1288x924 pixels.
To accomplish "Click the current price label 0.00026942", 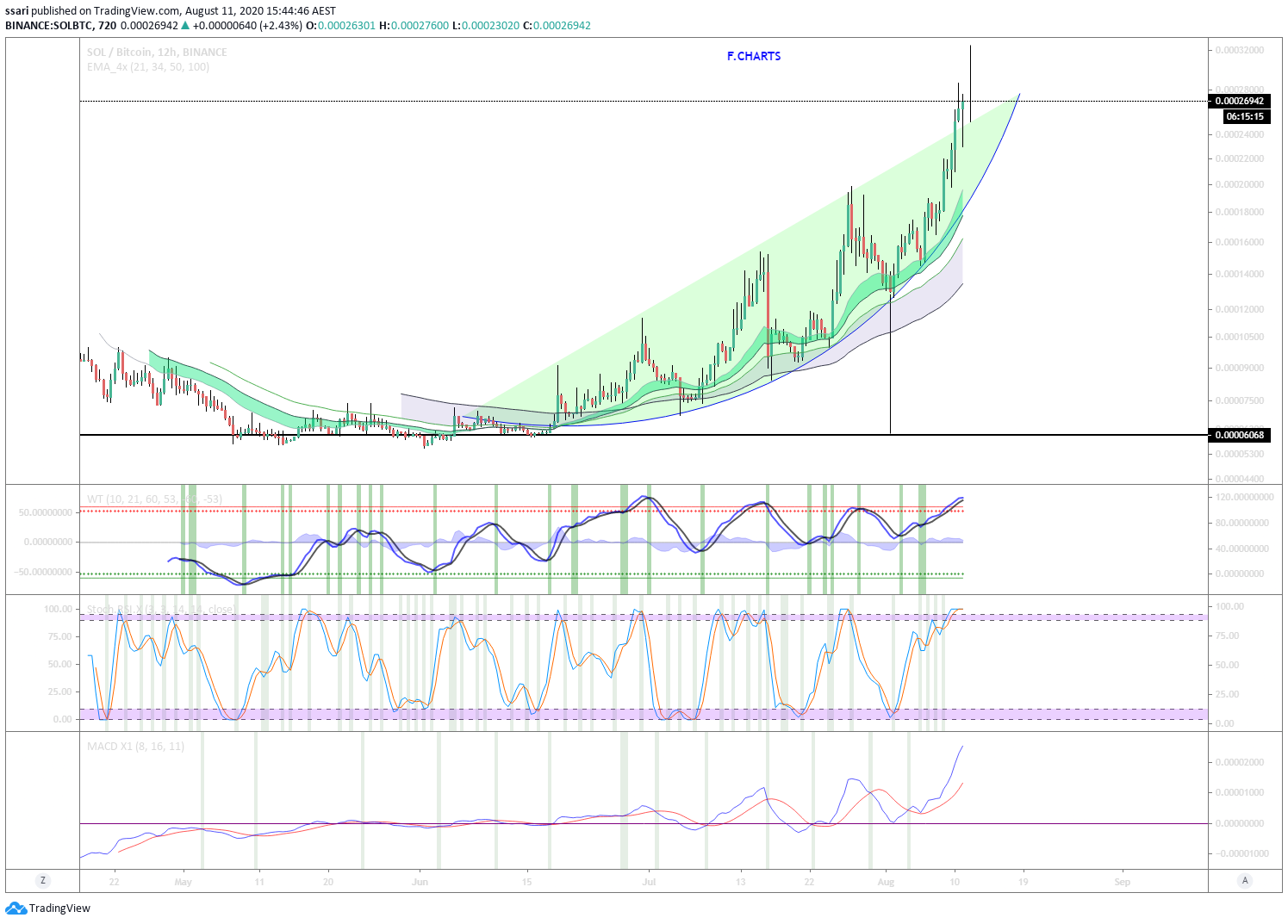I will coord(1239,101).
